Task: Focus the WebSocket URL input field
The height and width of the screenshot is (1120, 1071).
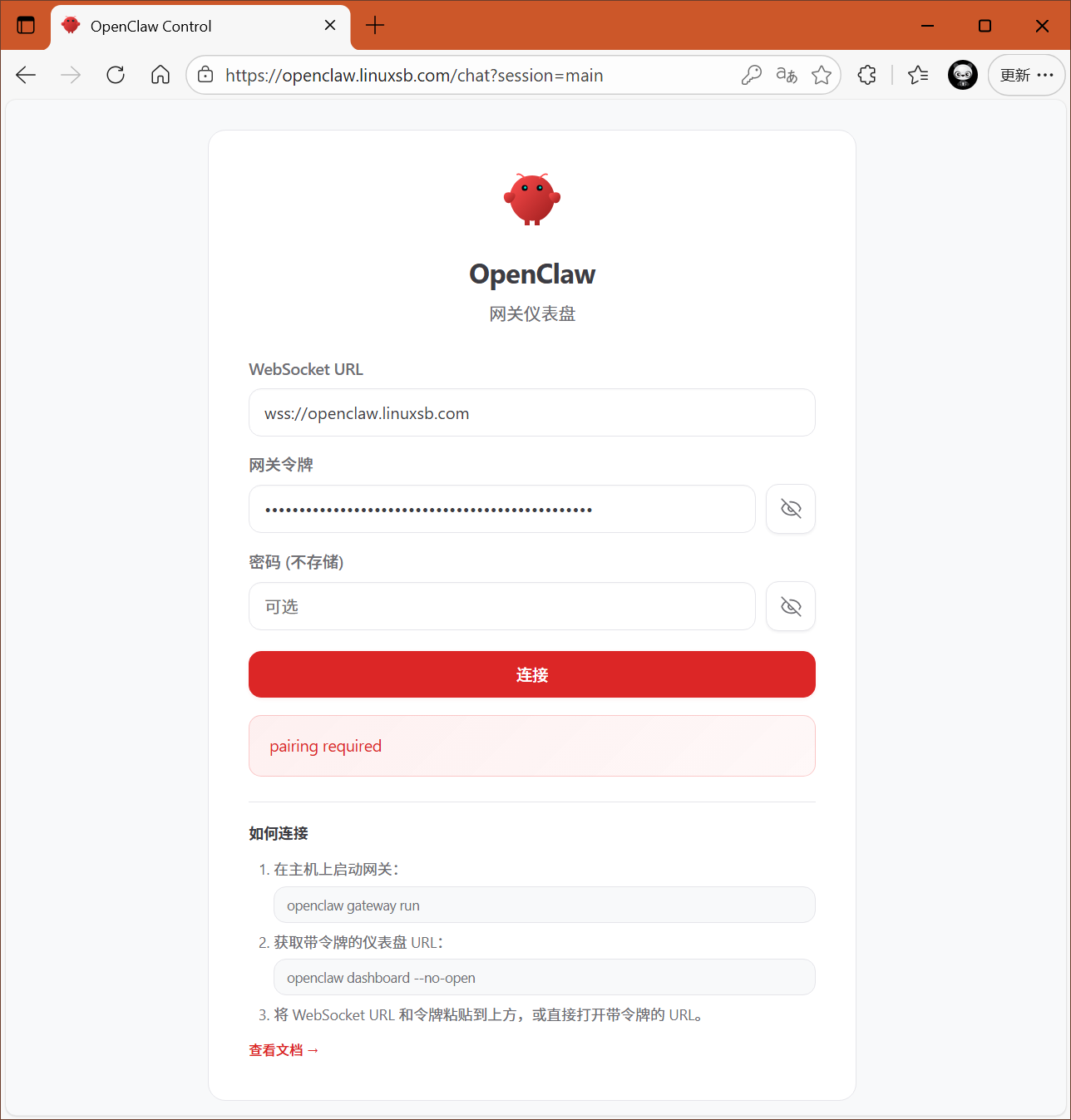Action: [x=532, y=413]
